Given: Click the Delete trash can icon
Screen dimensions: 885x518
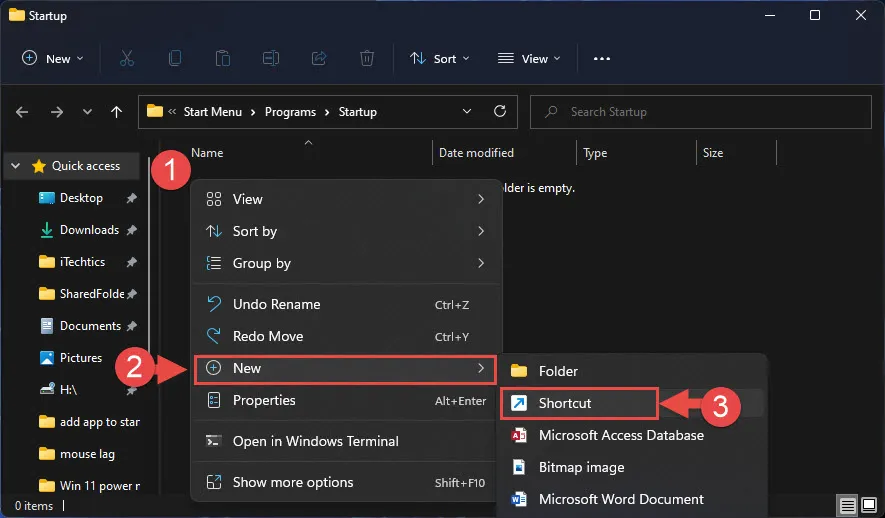Looking at the screenshot, I should point(367,59).
